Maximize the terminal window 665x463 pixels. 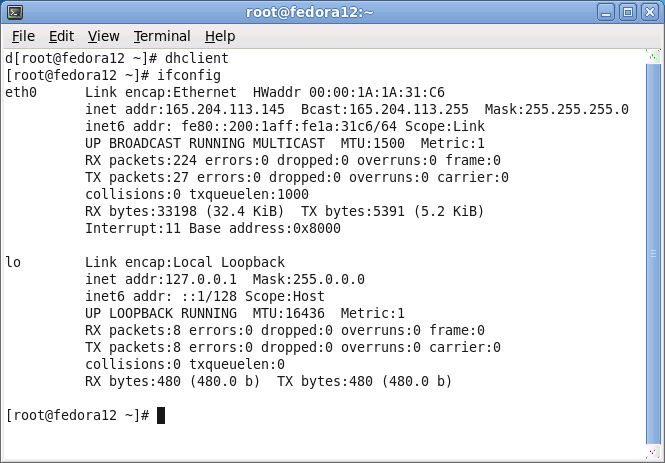click(629, 12)
